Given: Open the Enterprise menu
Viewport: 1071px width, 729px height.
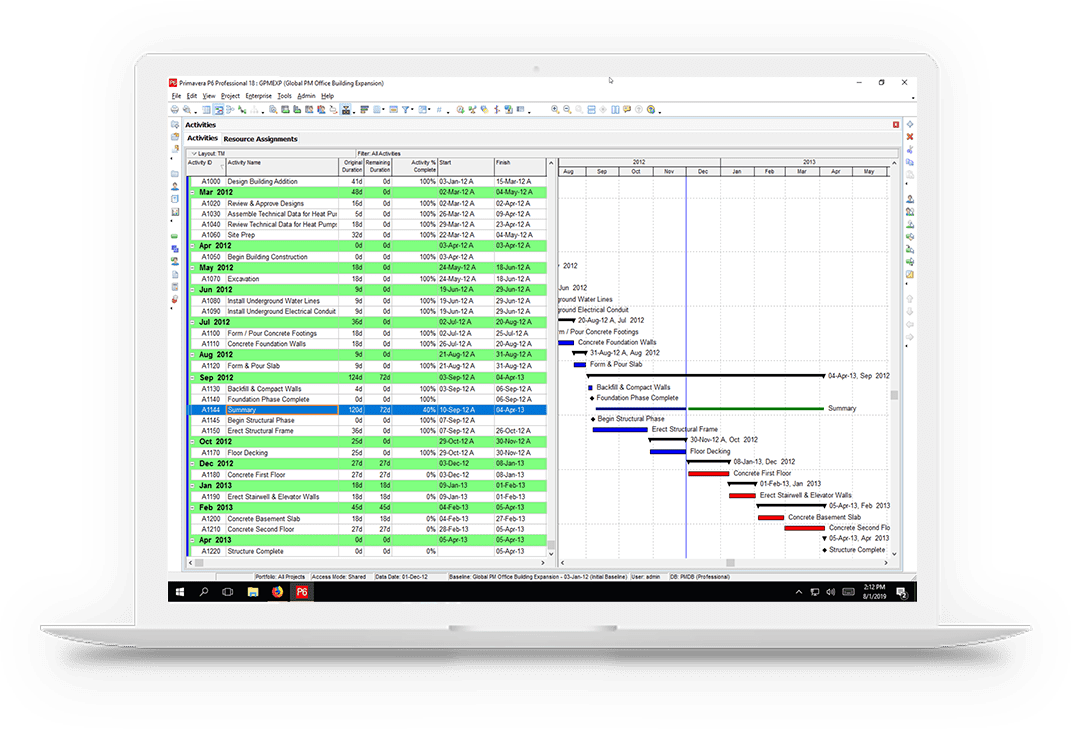Looking at the screenshot, I should click(x=258, y=96).
